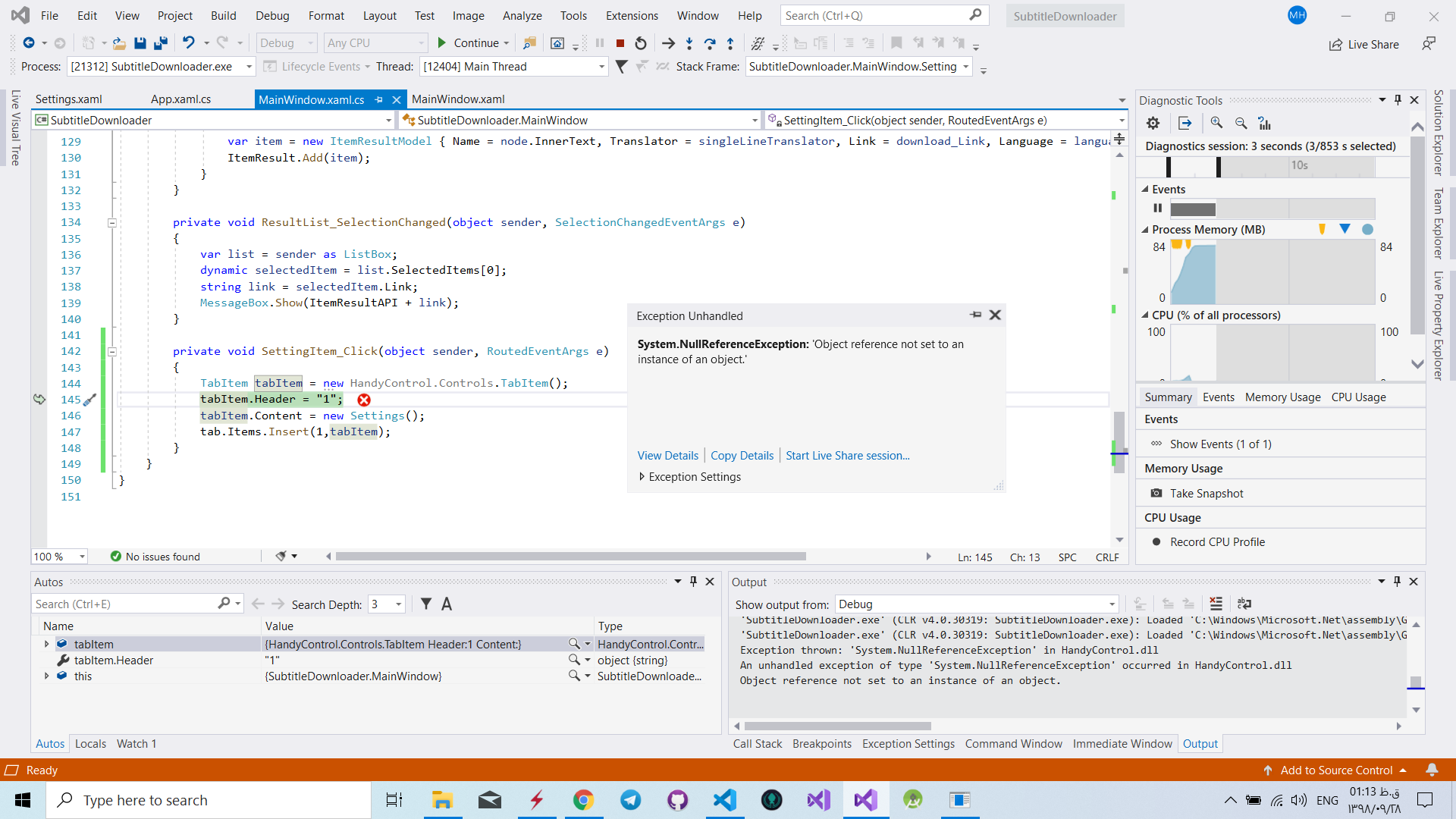Screen dimensions: 1456x819
Task: Restart the debug session icon
Action: [639, 43]
